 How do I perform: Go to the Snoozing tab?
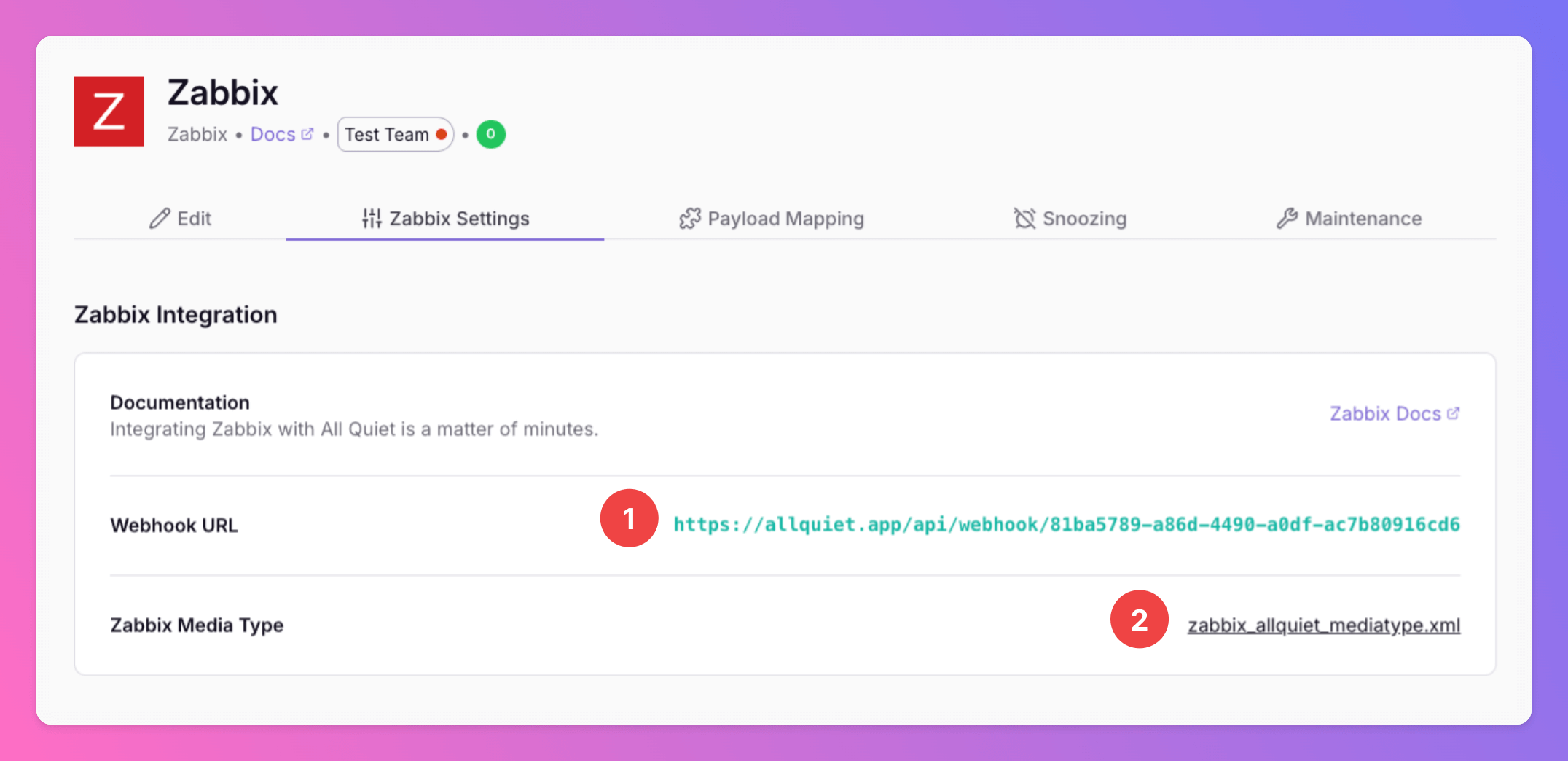pyautogui.click(x=1070, y=218)
